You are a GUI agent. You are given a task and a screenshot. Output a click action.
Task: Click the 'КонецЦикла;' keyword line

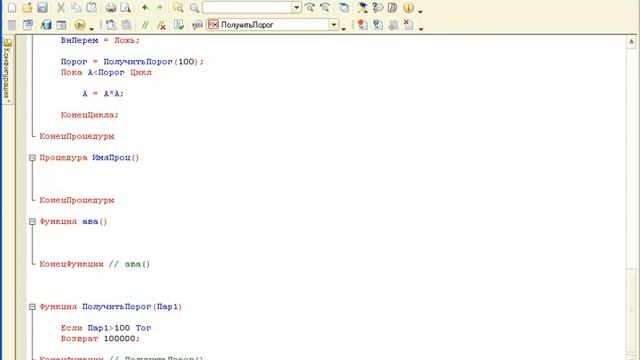click(89, 115)
